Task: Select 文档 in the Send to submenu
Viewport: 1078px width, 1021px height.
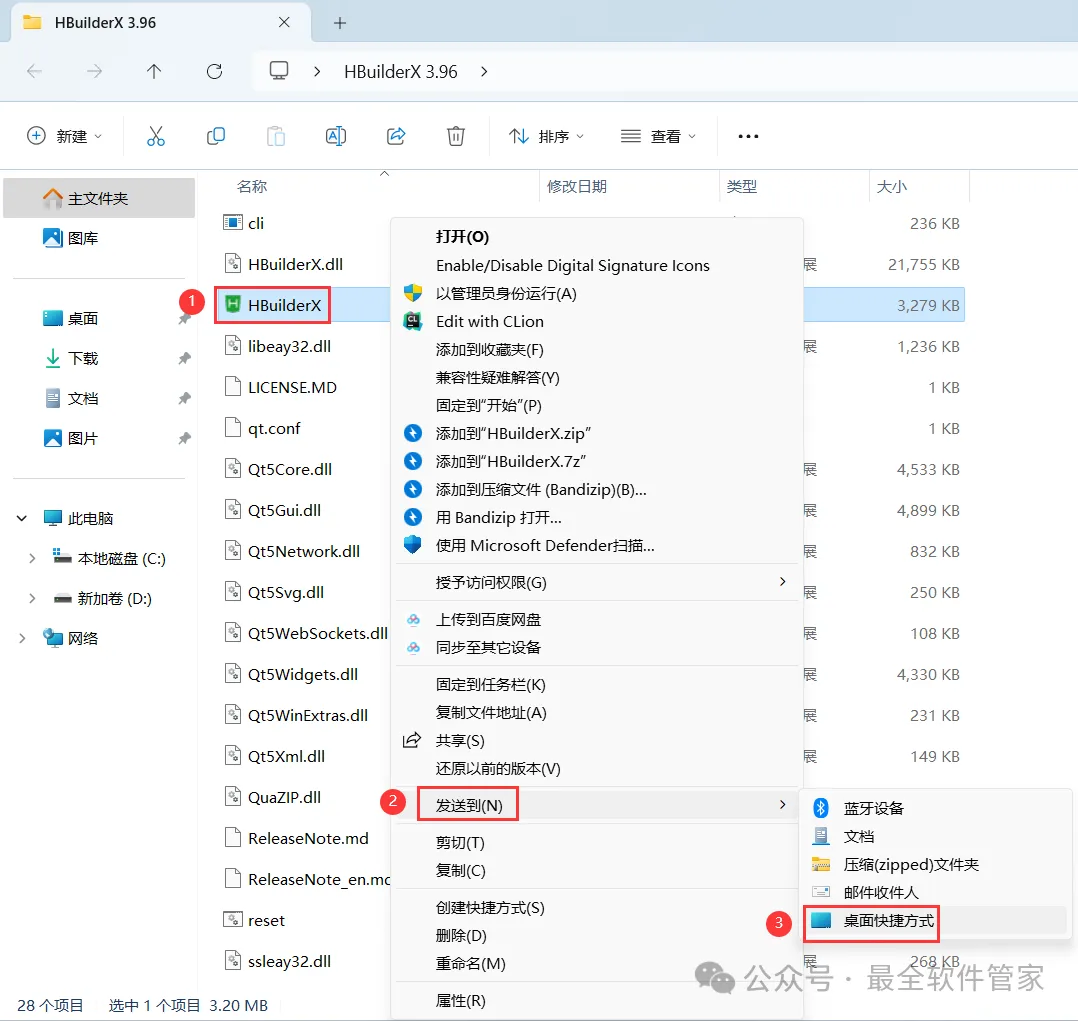Action: click(x=859, y=836)
